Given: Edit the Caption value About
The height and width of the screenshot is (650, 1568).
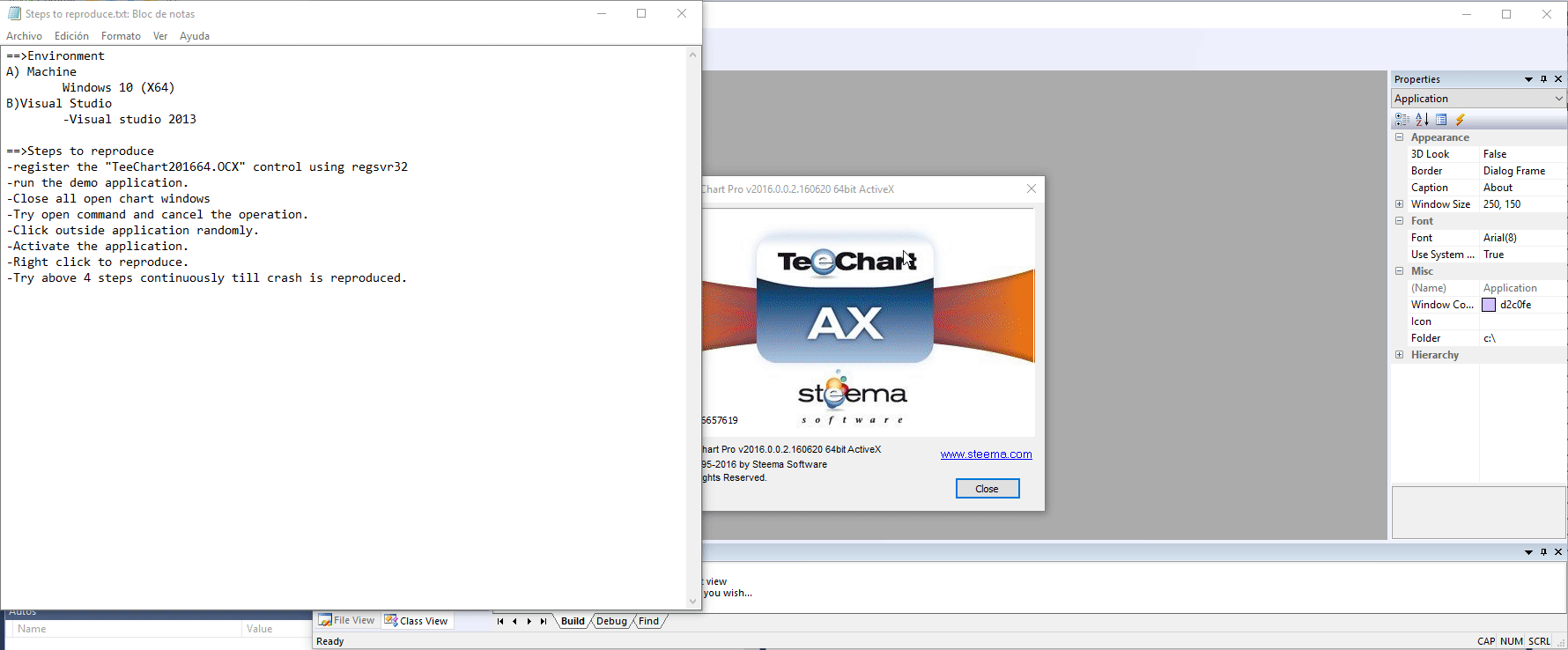Looking at the screenshot, I should 1521,188.
